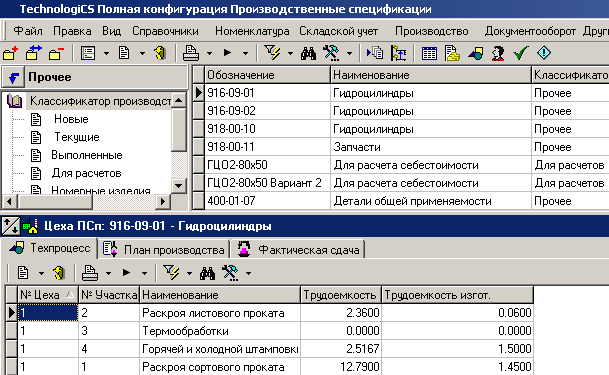609x375 pixels.
Task: Click the green checkmark icon
Action: (x=521, y=53)
